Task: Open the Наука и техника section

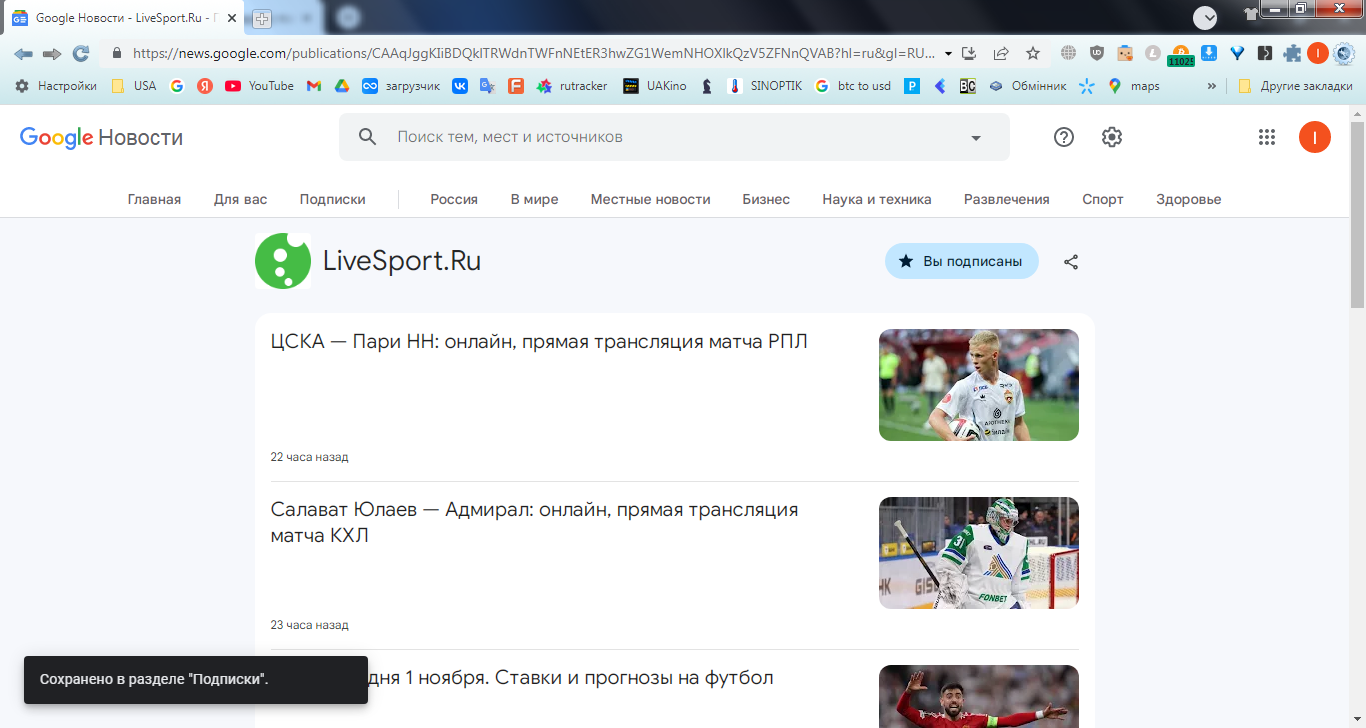Action: pyautogui.click(x=877, y=199)
